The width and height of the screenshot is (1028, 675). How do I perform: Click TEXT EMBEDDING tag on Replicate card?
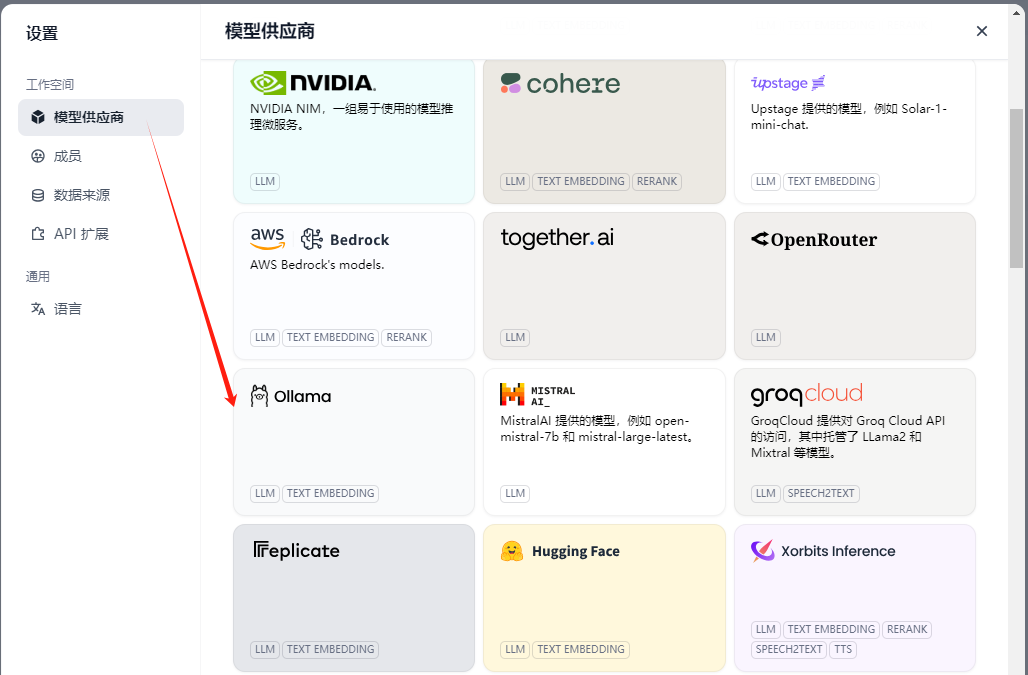[x=330, y=649]
